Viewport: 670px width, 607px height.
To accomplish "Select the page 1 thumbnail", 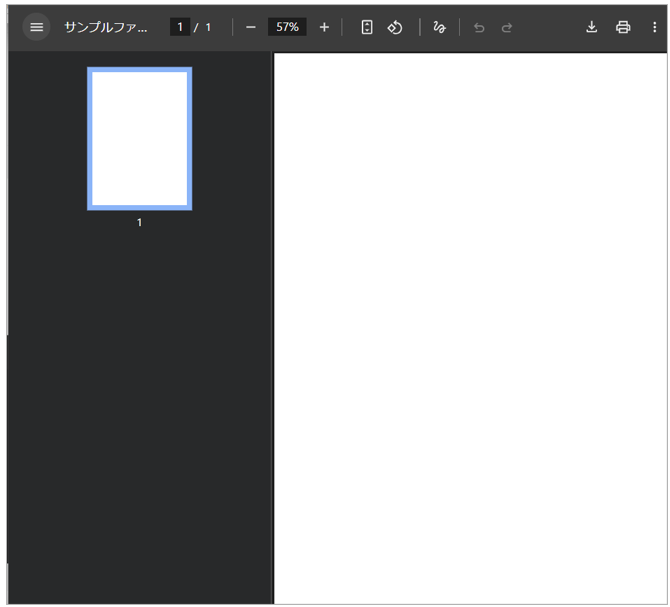I will point(139,138).
